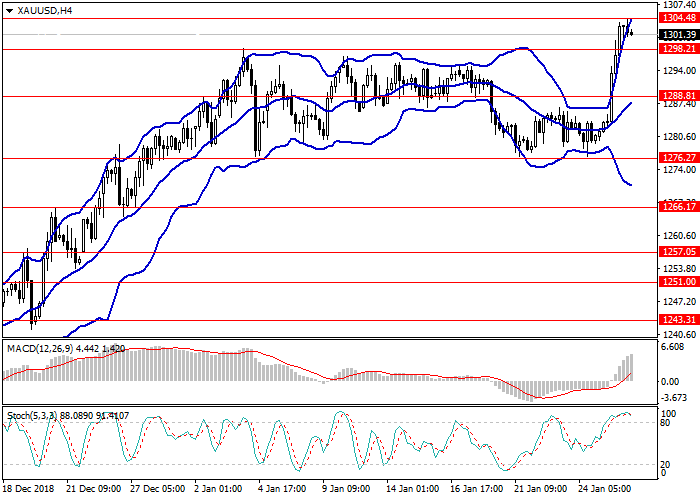Click the 80 level on the Stochastic scale
Screen dimensions: 700x500
[665, 422]
